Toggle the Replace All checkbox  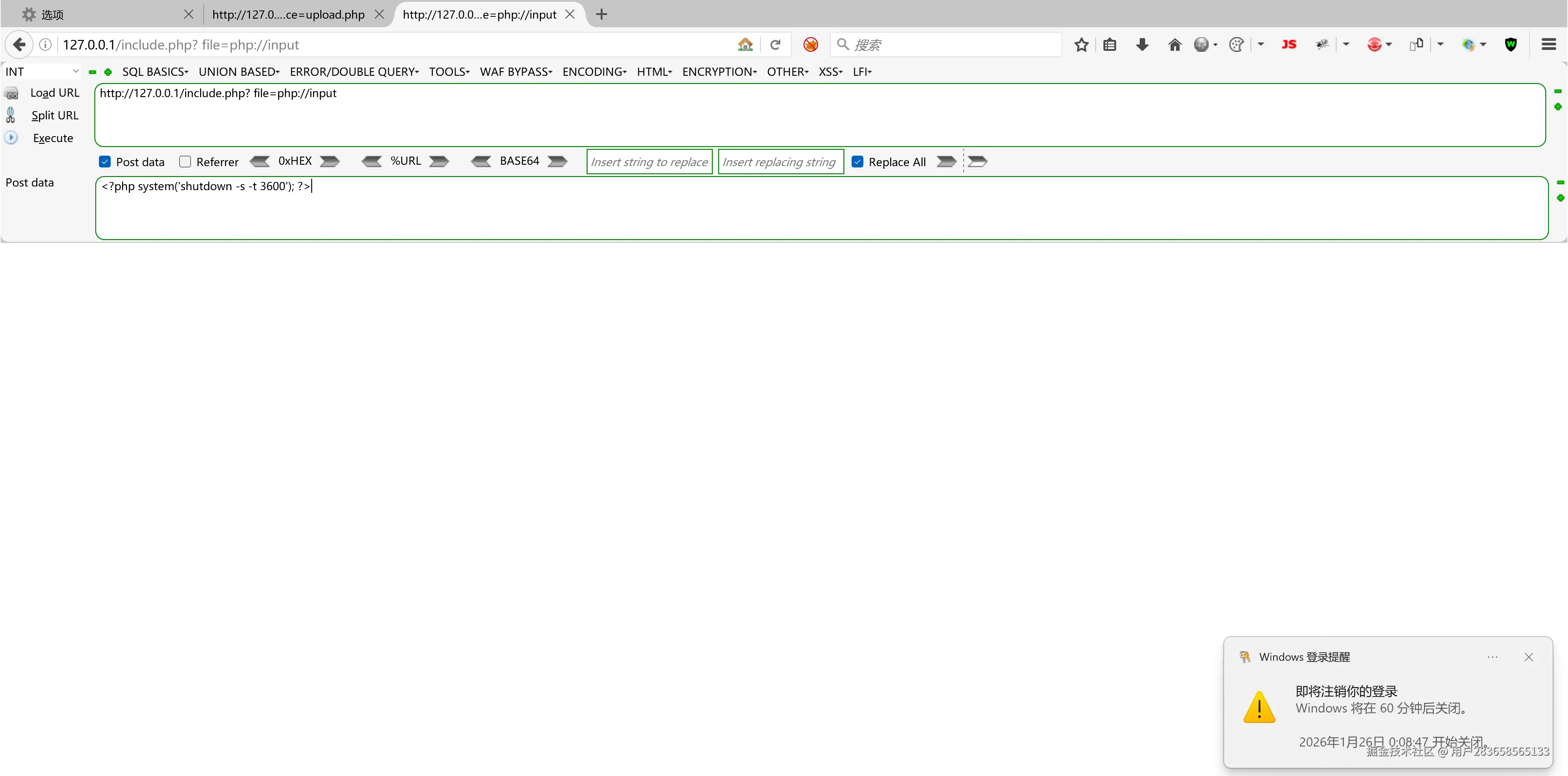857,162
